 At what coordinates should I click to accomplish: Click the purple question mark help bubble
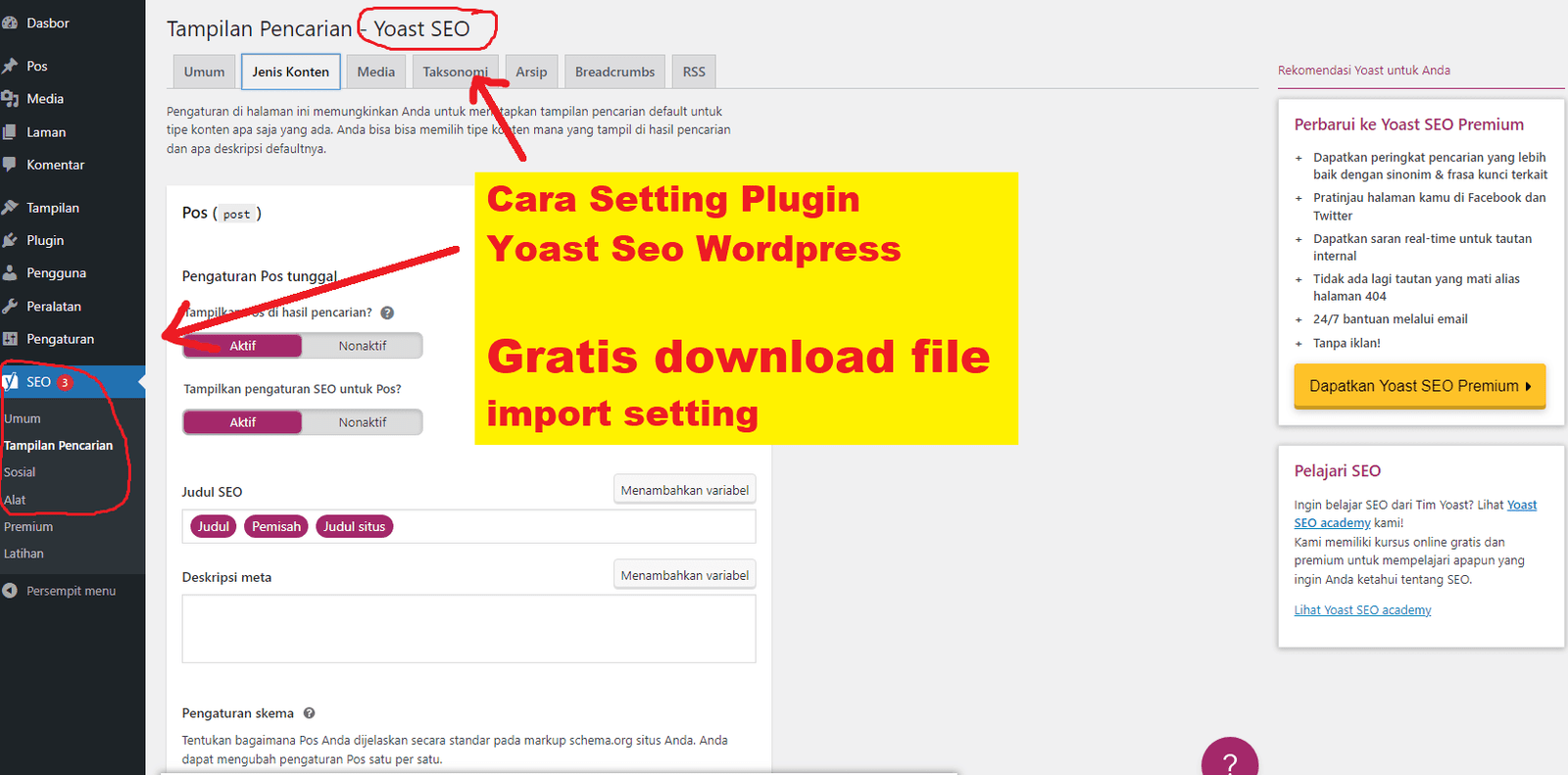pyautogui.click(x=1230, y=756)
